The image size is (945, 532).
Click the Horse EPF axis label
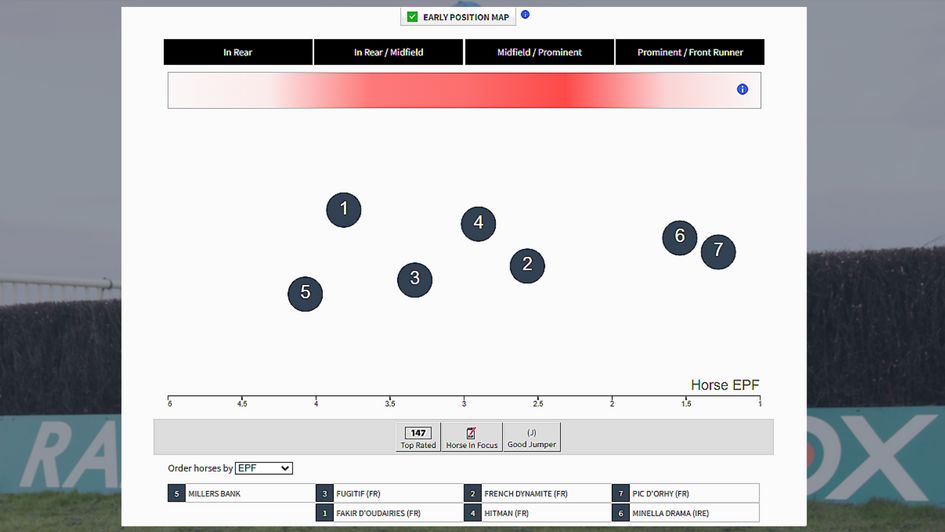pyautogui.click(x=725, y=385)
